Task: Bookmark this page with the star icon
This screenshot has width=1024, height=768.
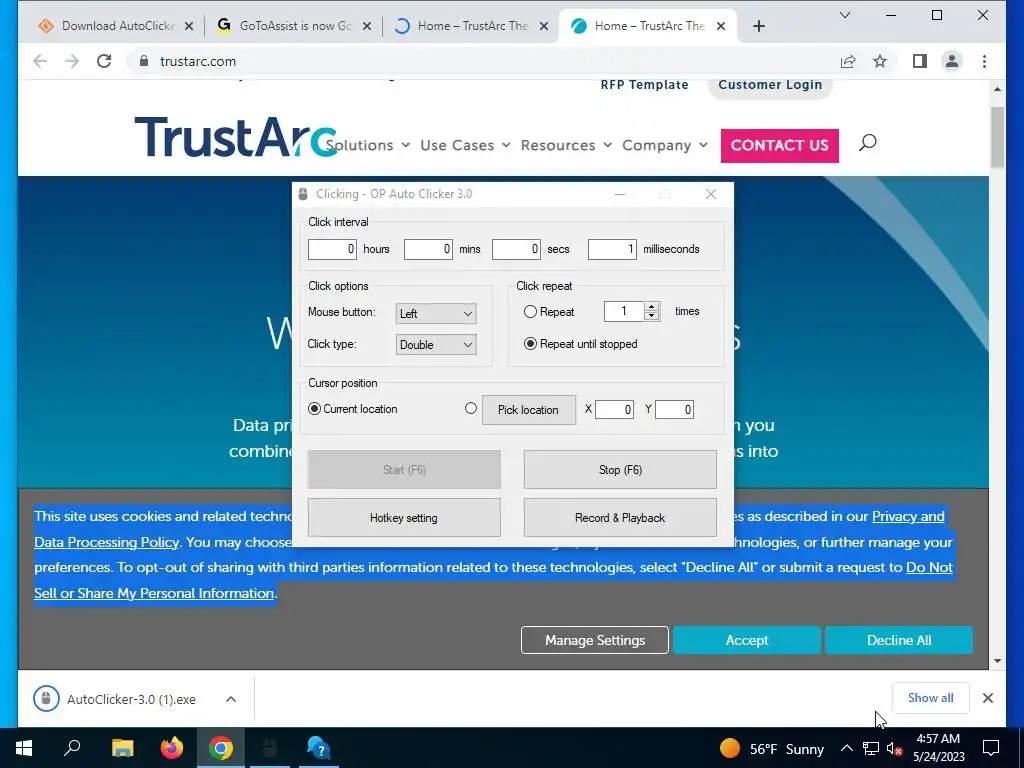Action: 880,61
